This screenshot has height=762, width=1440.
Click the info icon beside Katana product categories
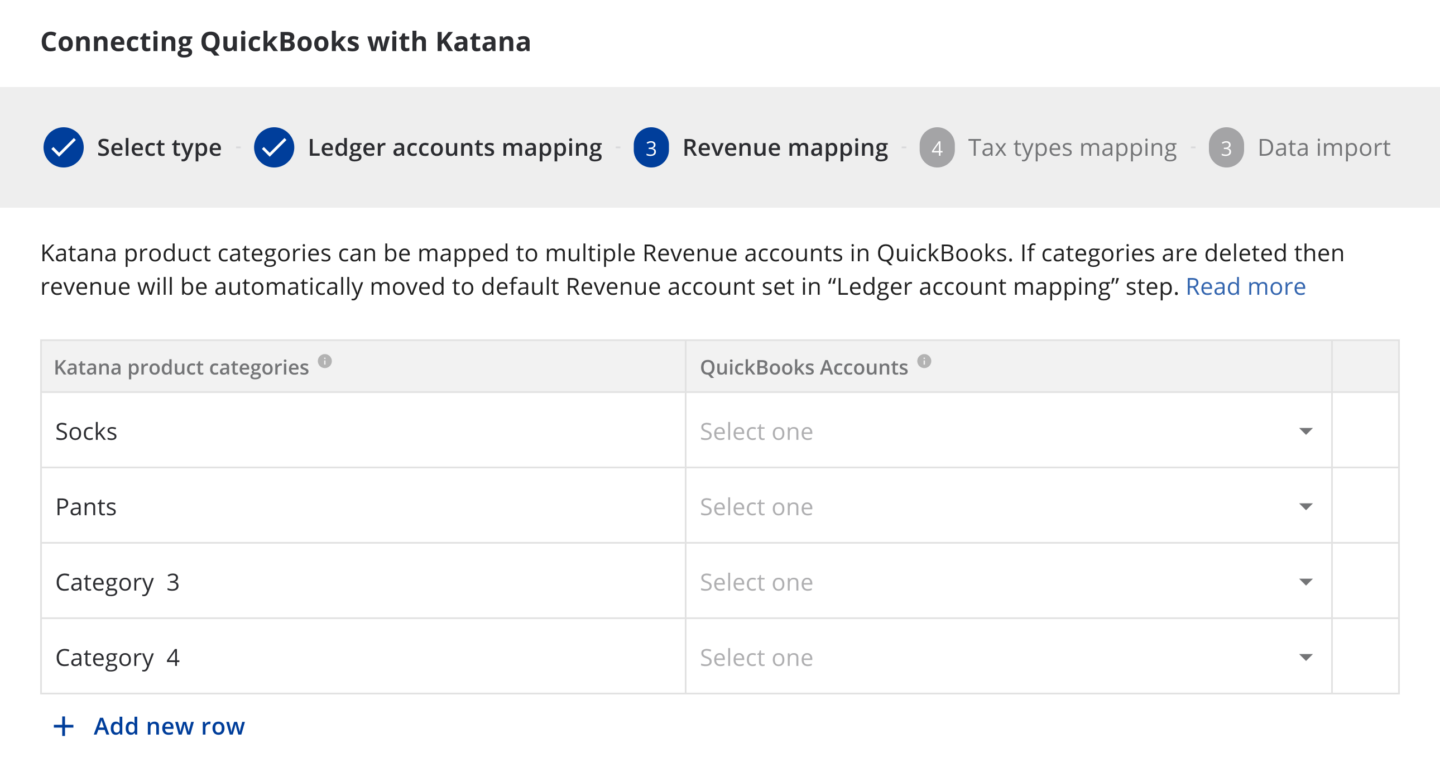[x=324, y=361]
